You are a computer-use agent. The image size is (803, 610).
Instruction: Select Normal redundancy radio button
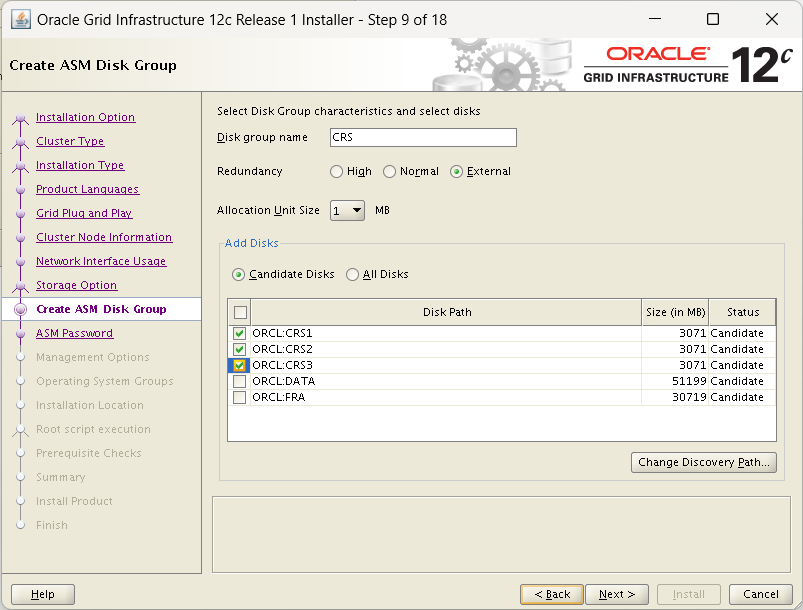click(390, 172)
